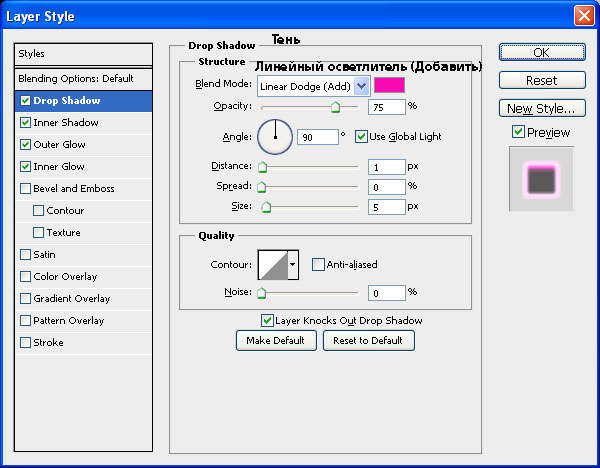Select the Drop Shadow row label
Viewport: 600px width, 468px height.
coord(67,101)
